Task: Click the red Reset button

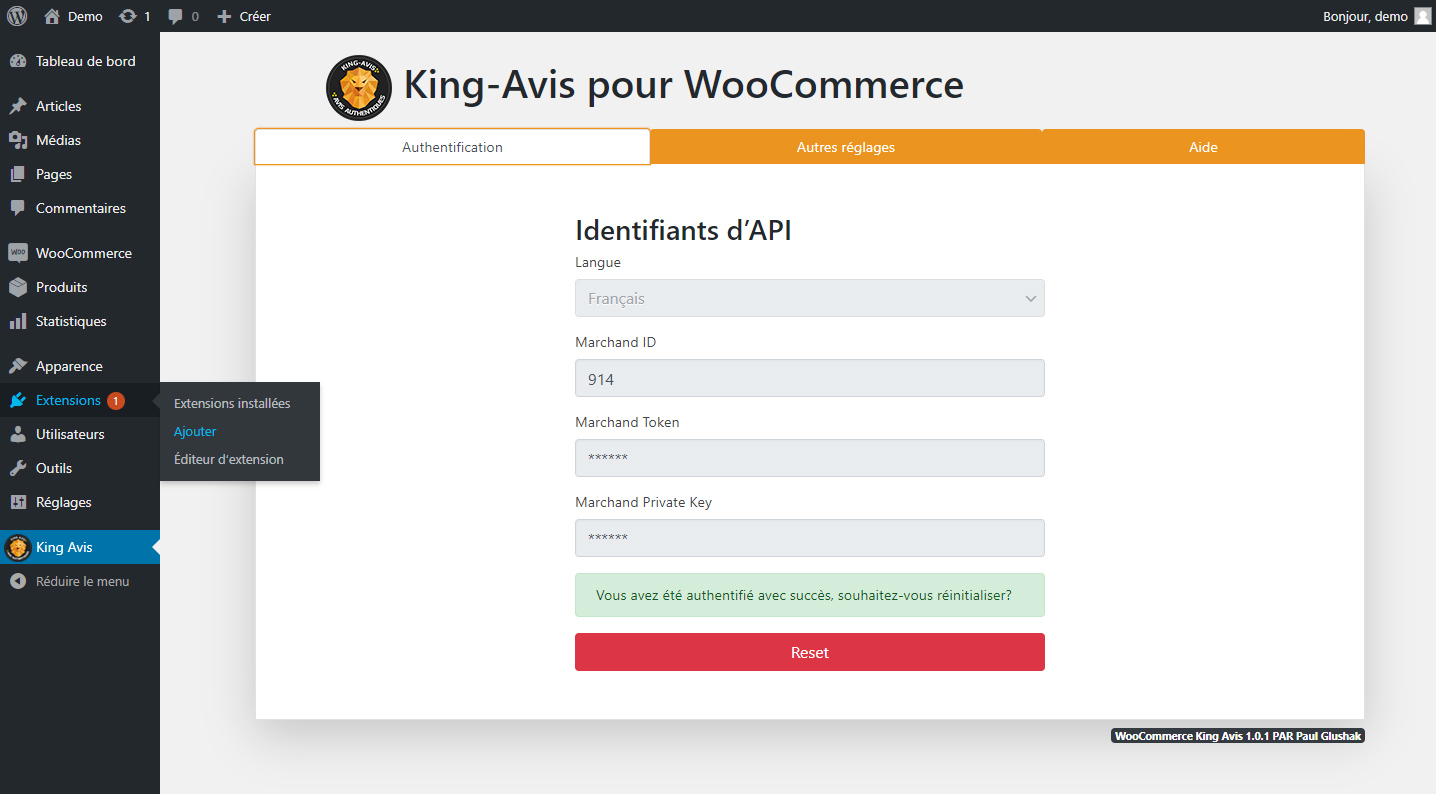Action: tap(810, 652)
